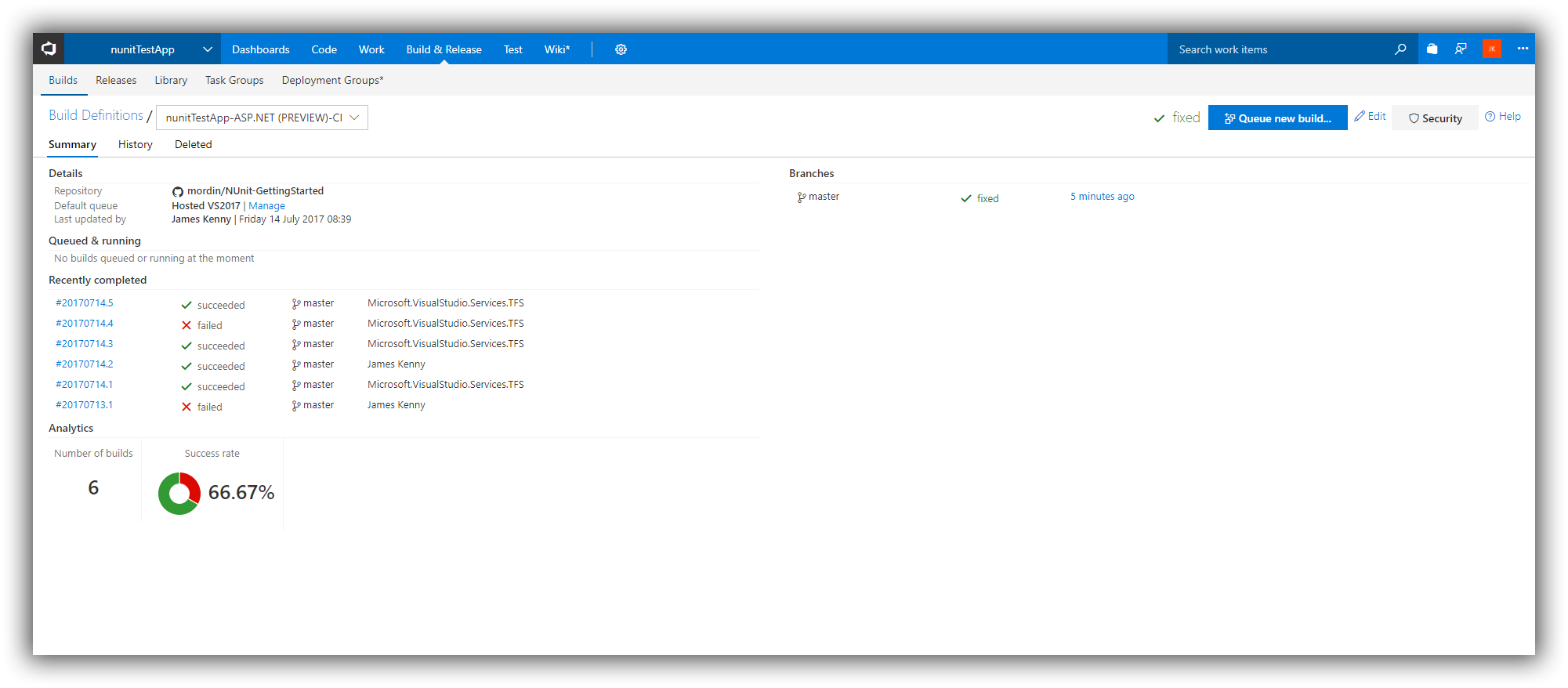Click red X of build #20170713.1
1568x688 pixels.
[x=186, y=407]
